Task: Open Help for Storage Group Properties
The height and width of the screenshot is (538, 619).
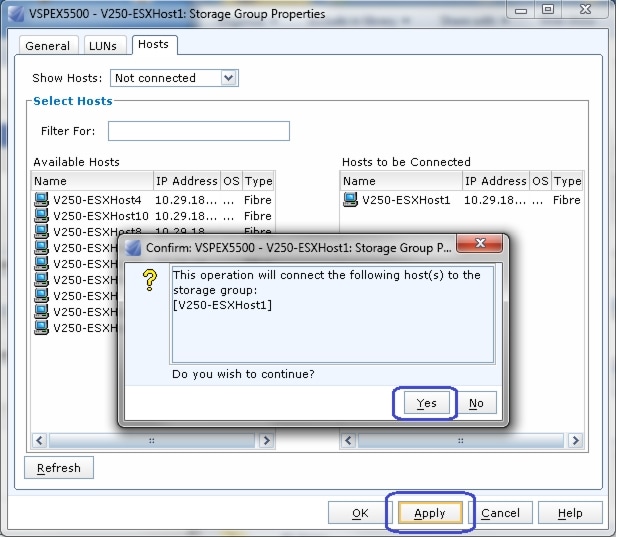Action: (572, 515)
